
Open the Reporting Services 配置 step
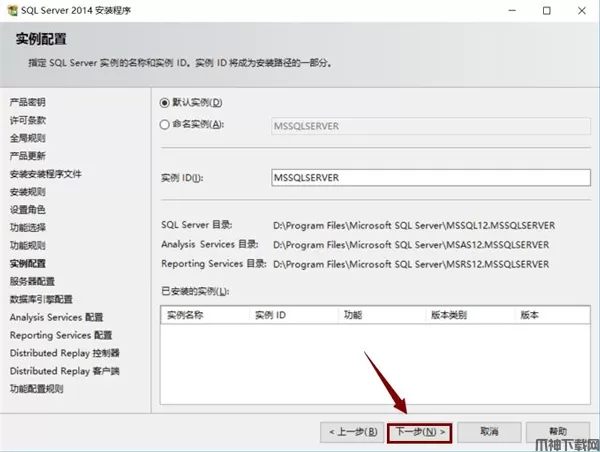(x=61, y=335)
